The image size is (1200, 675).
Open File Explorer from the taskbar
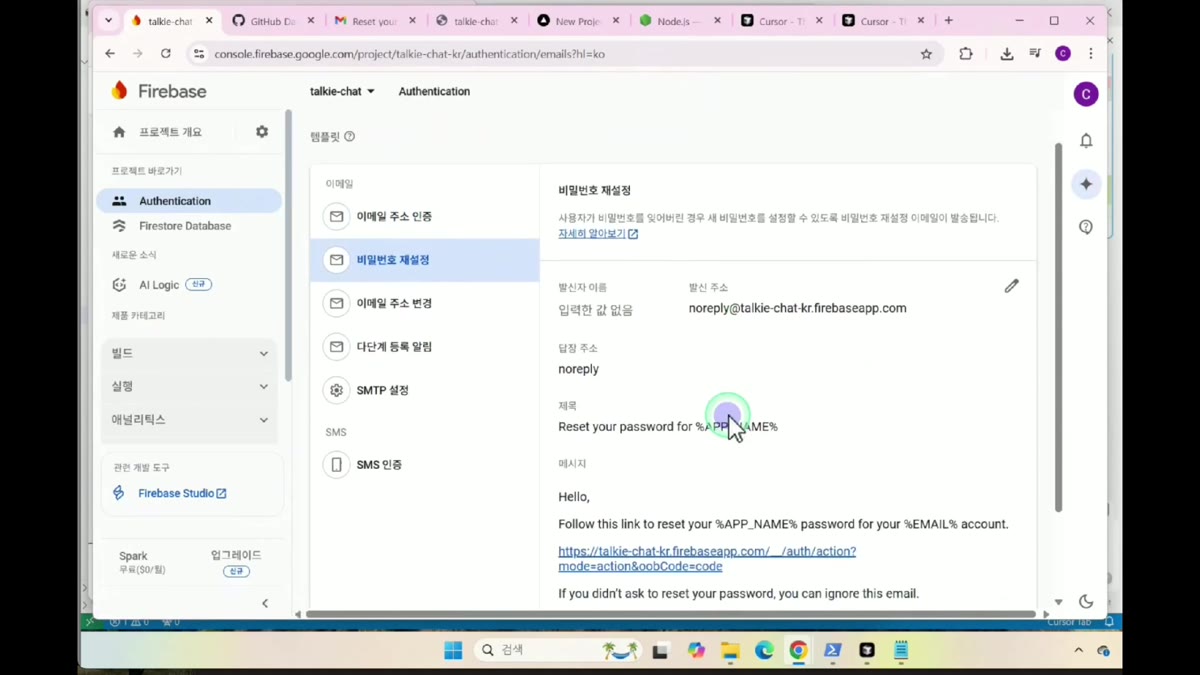[x=730, y=651]
